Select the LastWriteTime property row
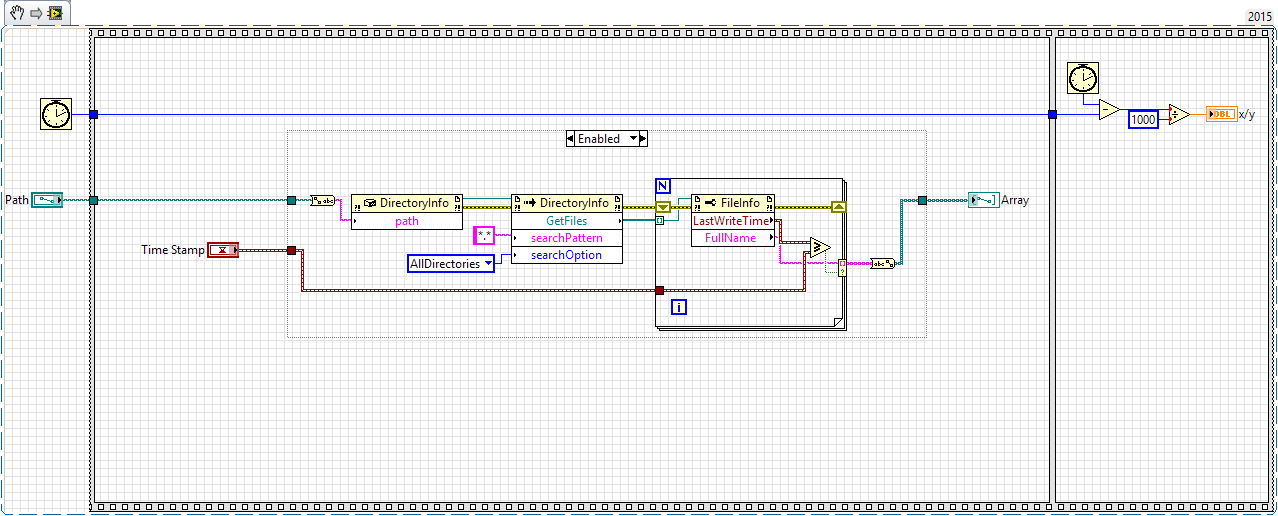Screen dimensions: 1278x516 (733, 221)
